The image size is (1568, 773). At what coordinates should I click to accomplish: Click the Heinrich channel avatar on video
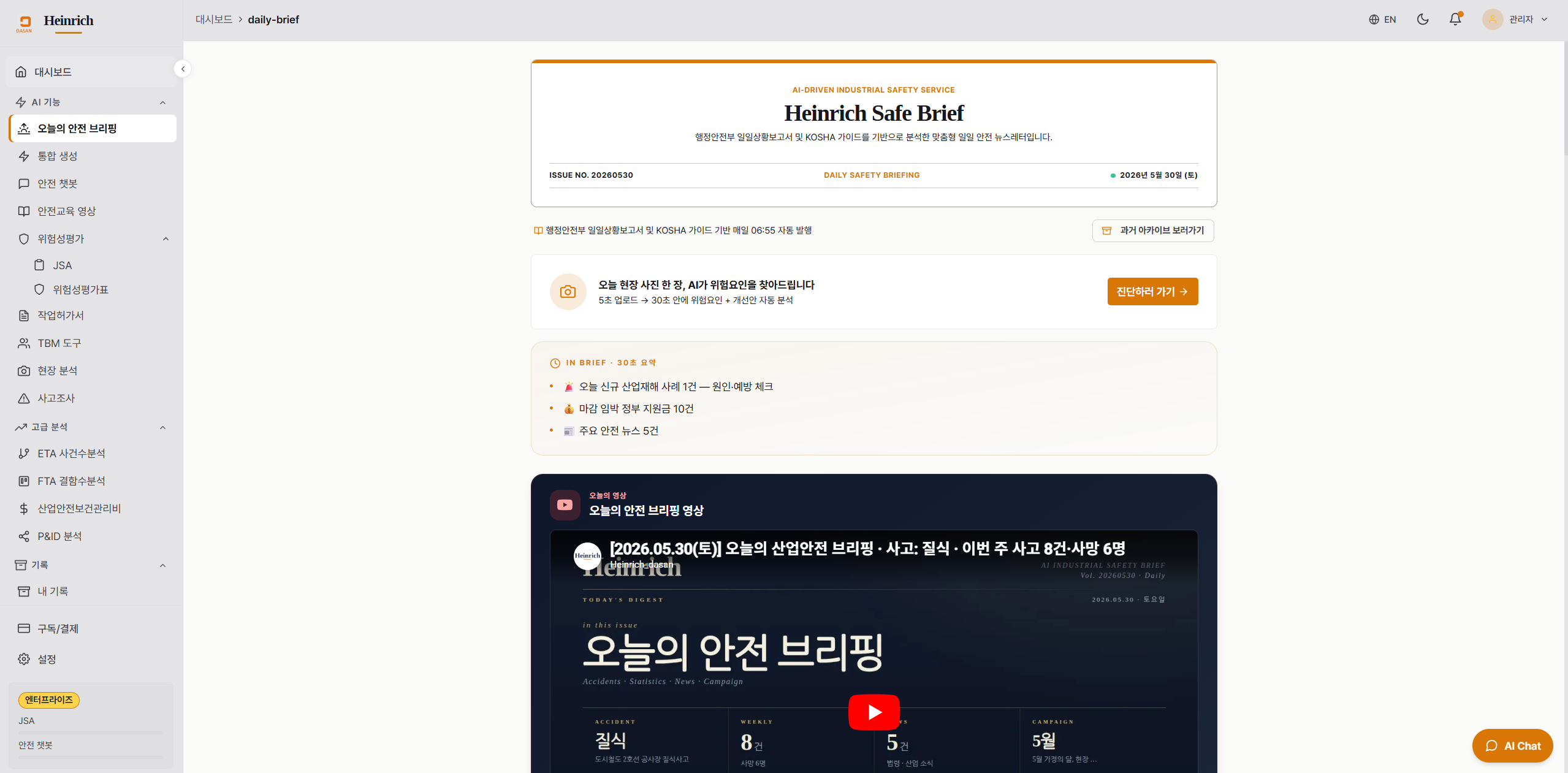point(587,556)
